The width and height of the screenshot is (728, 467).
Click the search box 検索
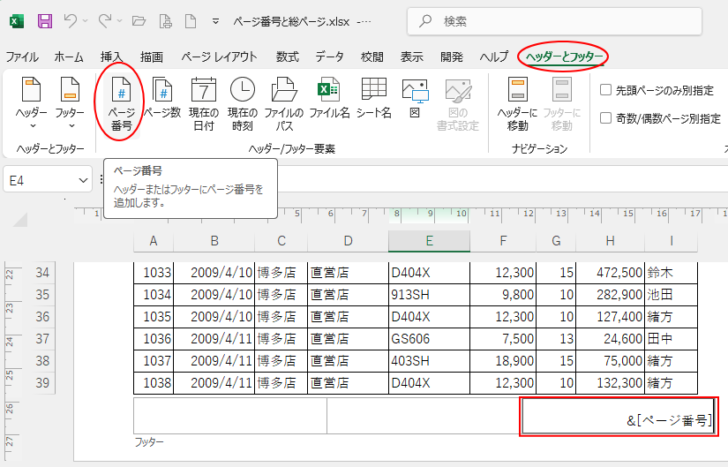554,21
